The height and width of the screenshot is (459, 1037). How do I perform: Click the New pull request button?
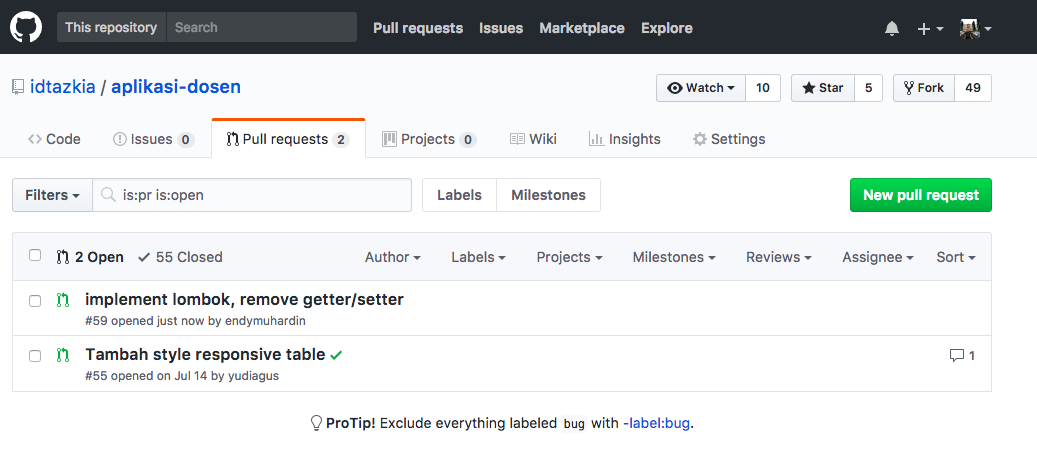click(921, 195)
